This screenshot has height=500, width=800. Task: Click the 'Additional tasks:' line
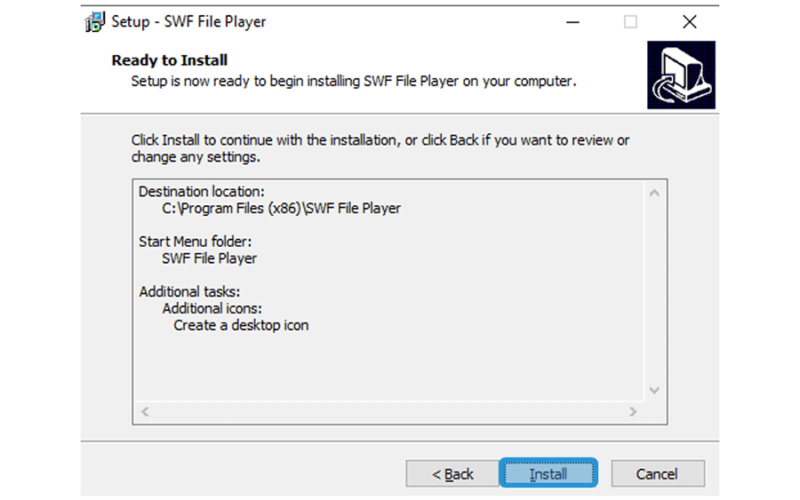pos(189,292)
